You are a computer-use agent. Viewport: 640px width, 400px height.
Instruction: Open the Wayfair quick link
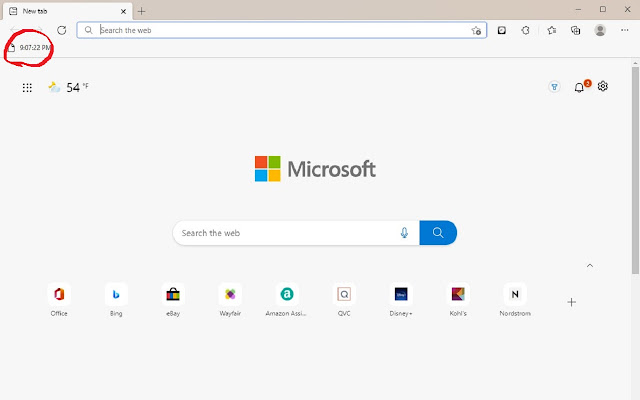230,300
